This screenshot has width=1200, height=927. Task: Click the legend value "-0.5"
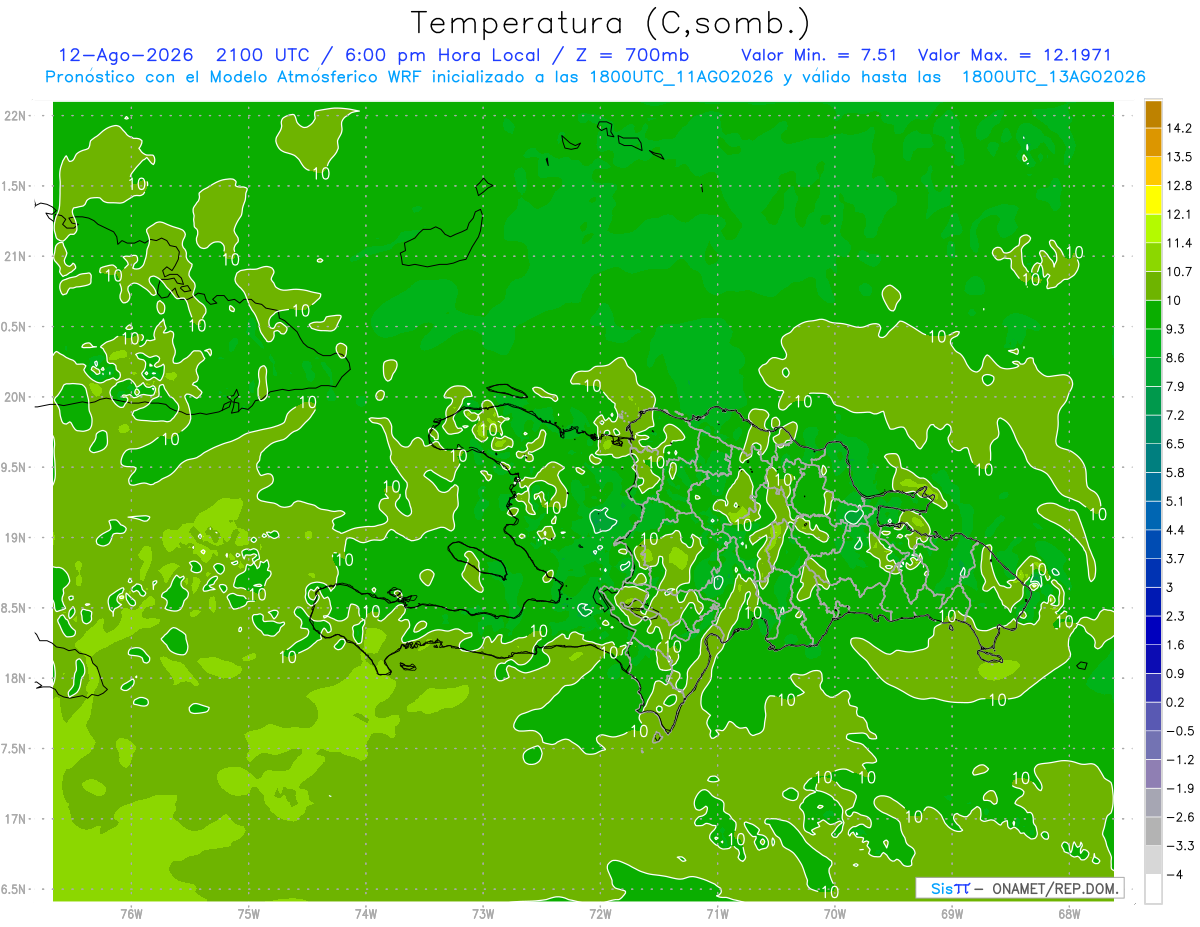click(x=1180, y=731)
